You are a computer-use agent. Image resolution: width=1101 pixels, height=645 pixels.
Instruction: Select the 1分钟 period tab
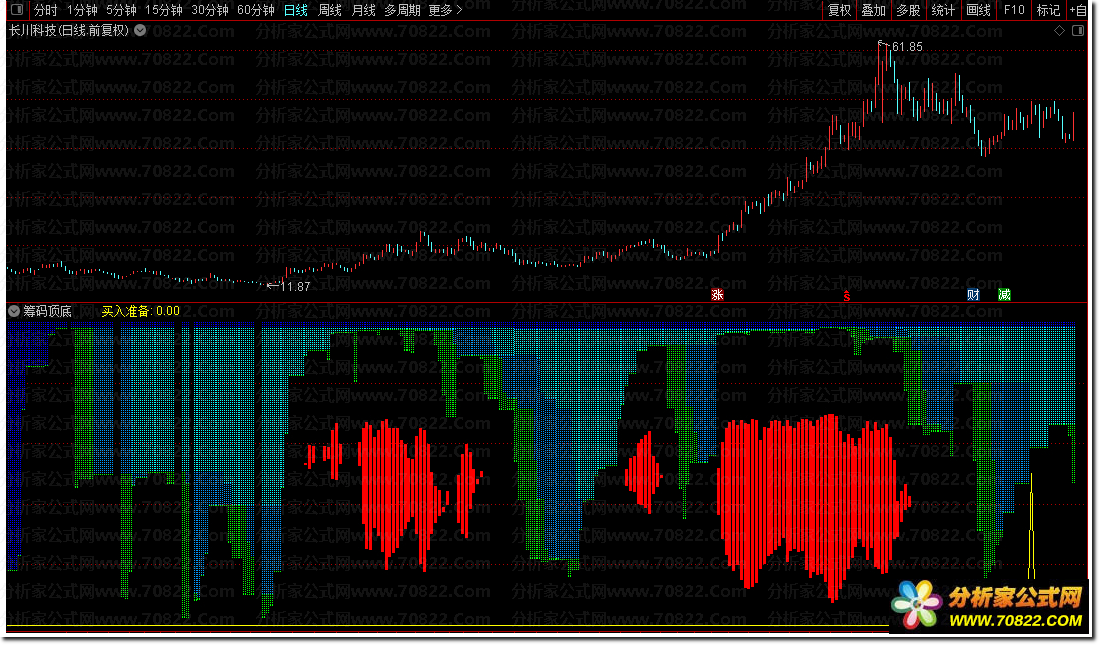coord(81,10)
